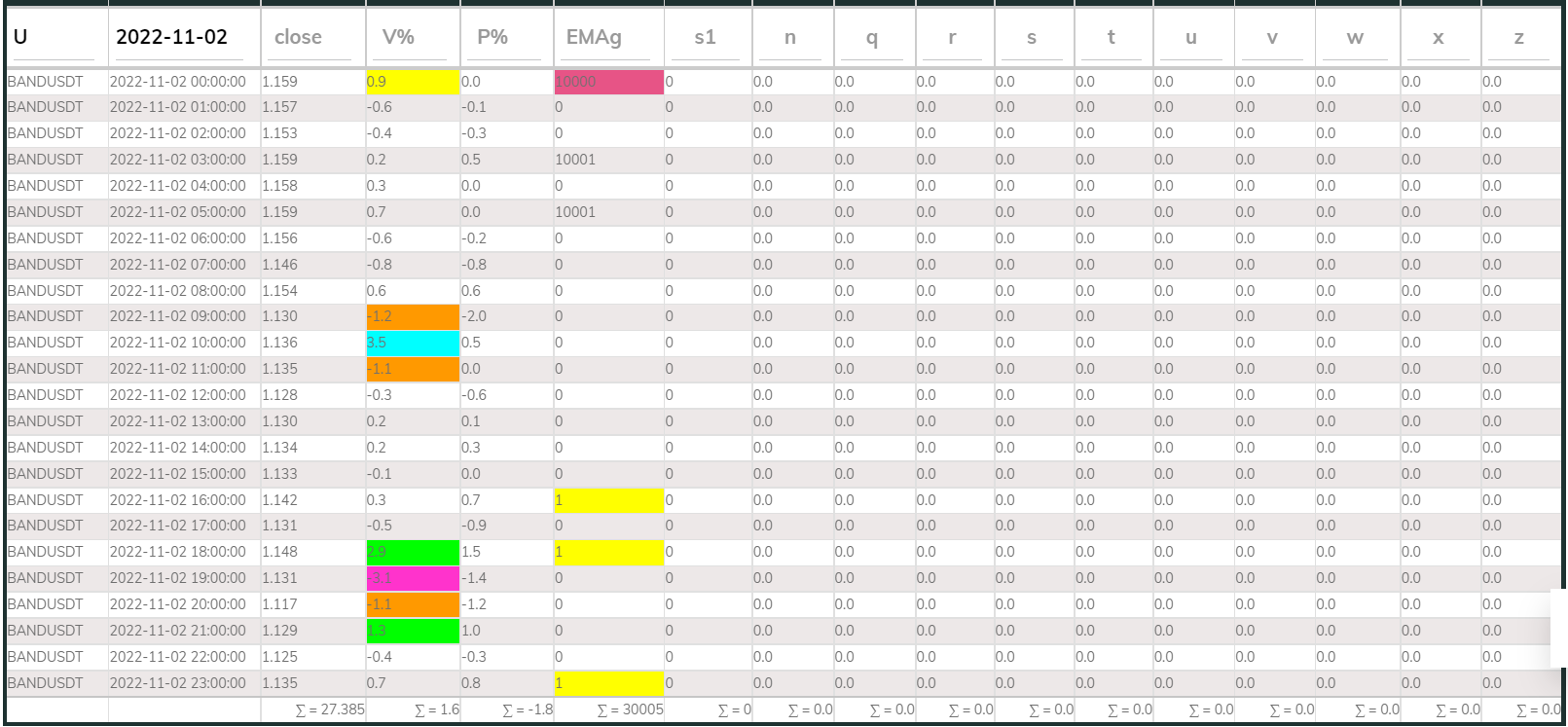Select the magenta -3.1 V% cell
Image resolution: width=1568 pixels, height=727 pixels.
pyautogui.click(x=413, y=578)
